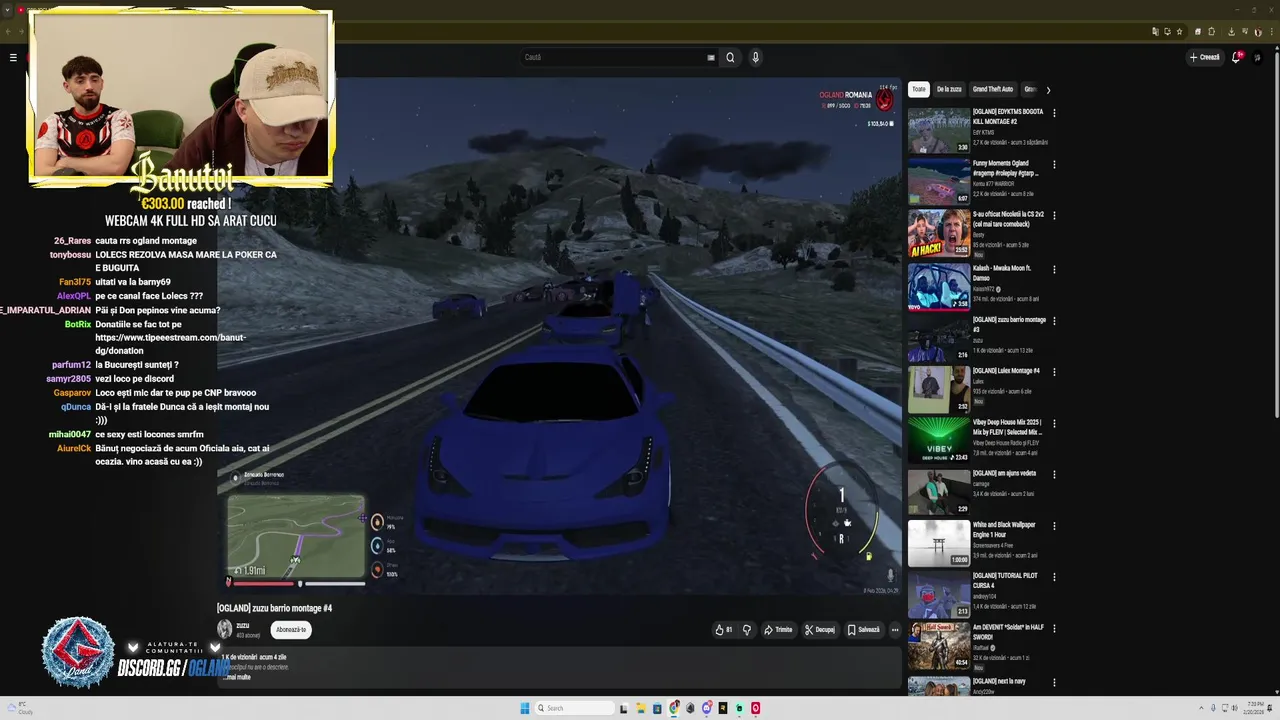This screenshot has height=720, width=1280.
Task: Select the De la zuzu chip
Action: point(949,89)
